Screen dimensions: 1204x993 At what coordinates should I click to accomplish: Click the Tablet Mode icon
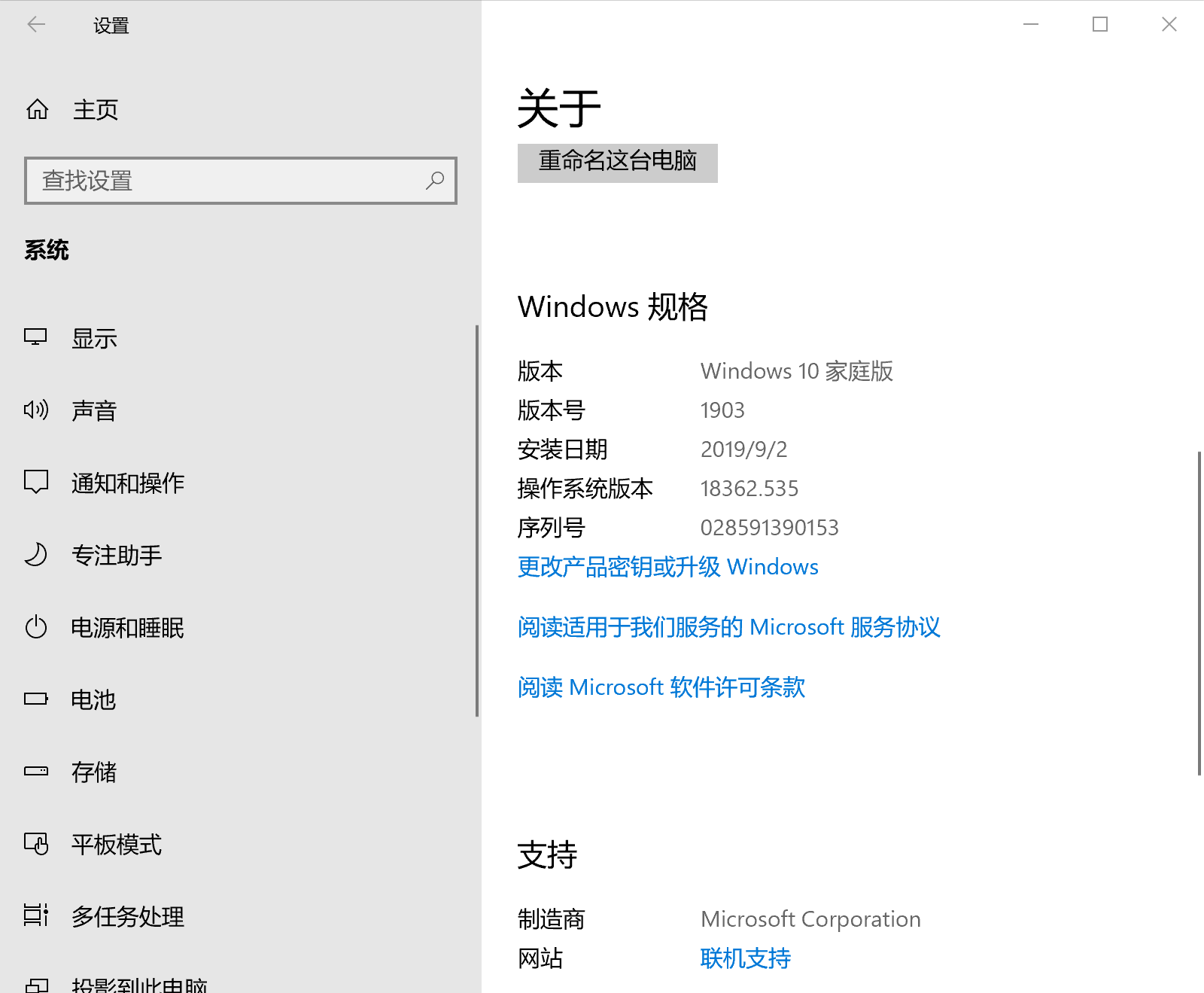[x=36, y=844]
